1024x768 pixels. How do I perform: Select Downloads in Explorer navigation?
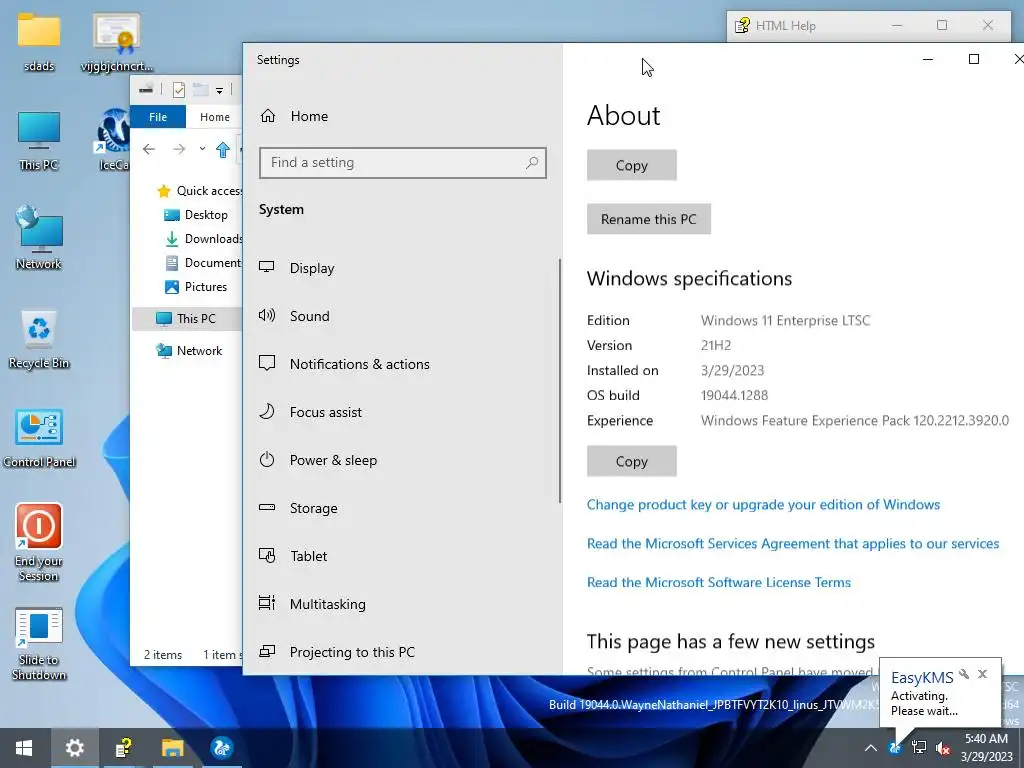(x=203, y=239)
